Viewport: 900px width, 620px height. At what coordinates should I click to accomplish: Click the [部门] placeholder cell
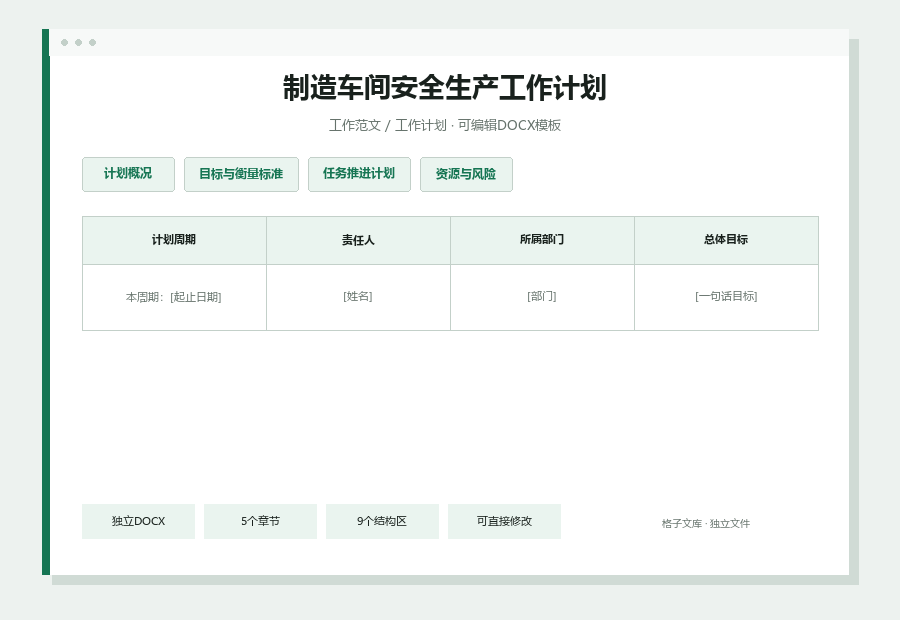click(542, 297)
